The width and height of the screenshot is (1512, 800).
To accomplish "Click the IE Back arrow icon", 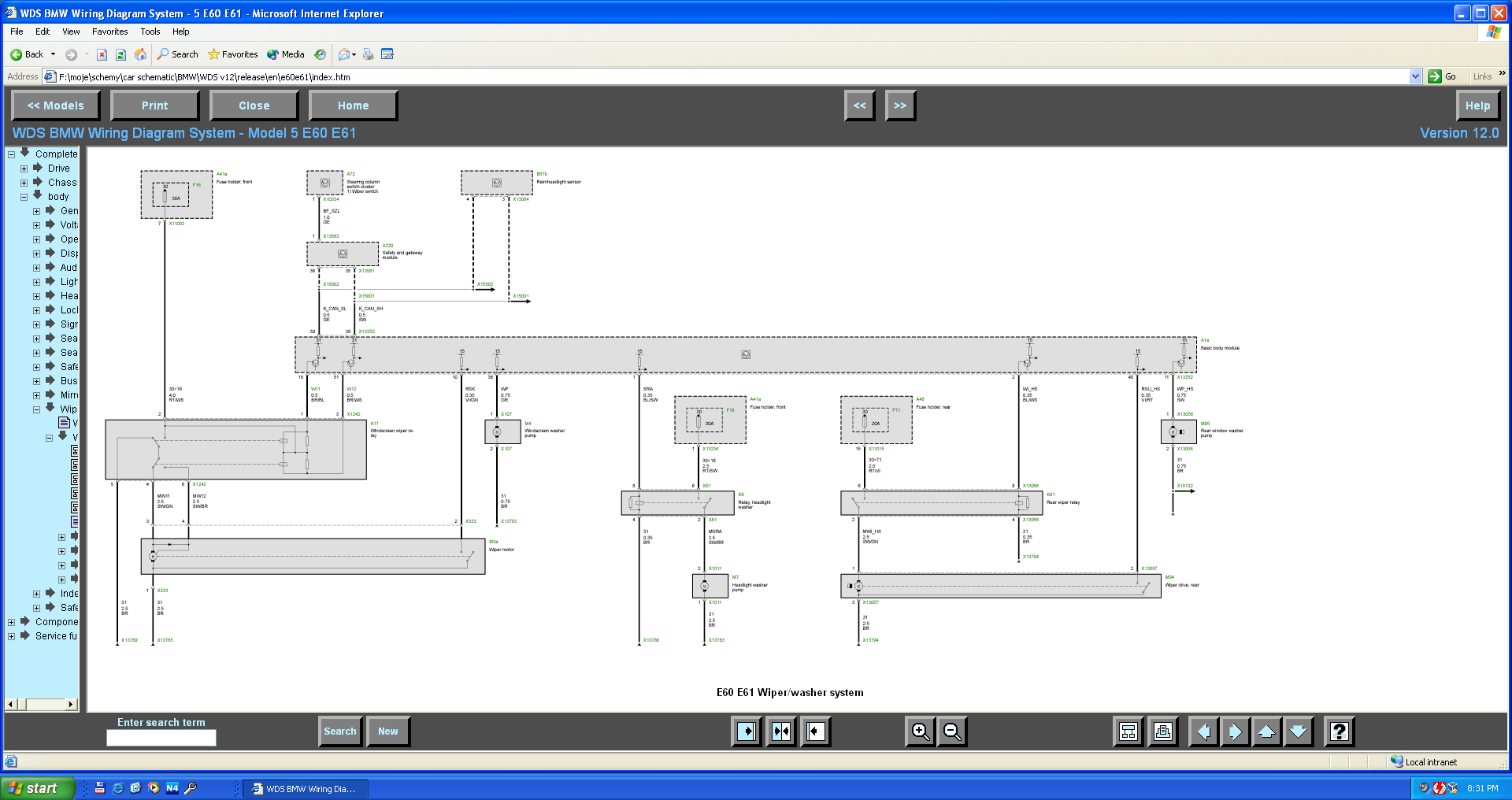I will (26, 54).
